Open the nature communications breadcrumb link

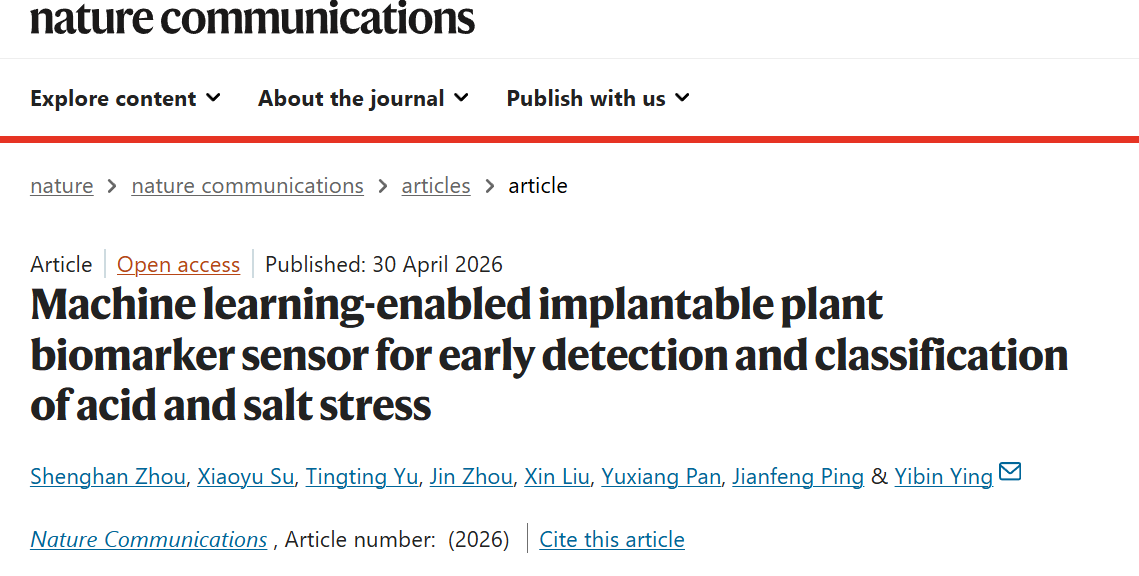pyautogui.click(x=248, y=186)
